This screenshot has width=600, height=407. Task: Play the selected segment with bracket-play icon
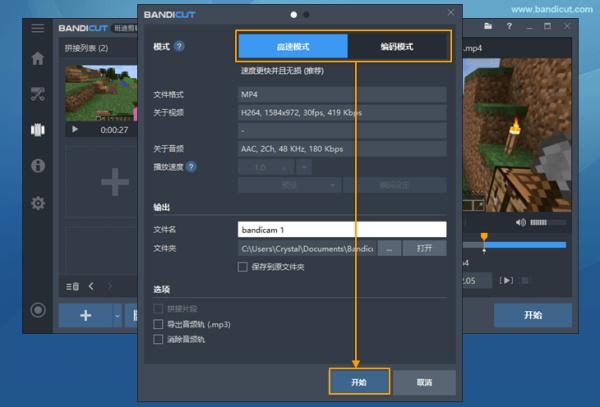tap(506, 280)
